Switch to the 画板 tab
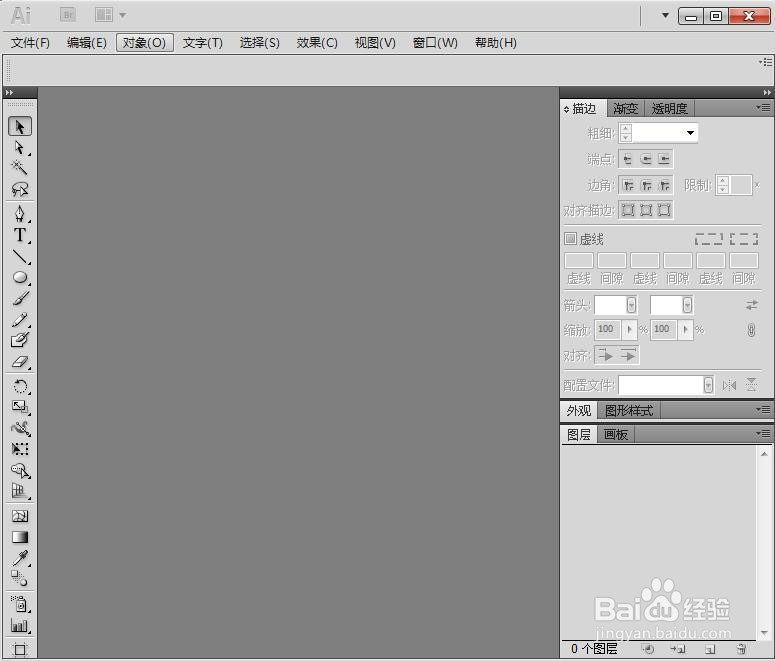 [x=615, y=435]
